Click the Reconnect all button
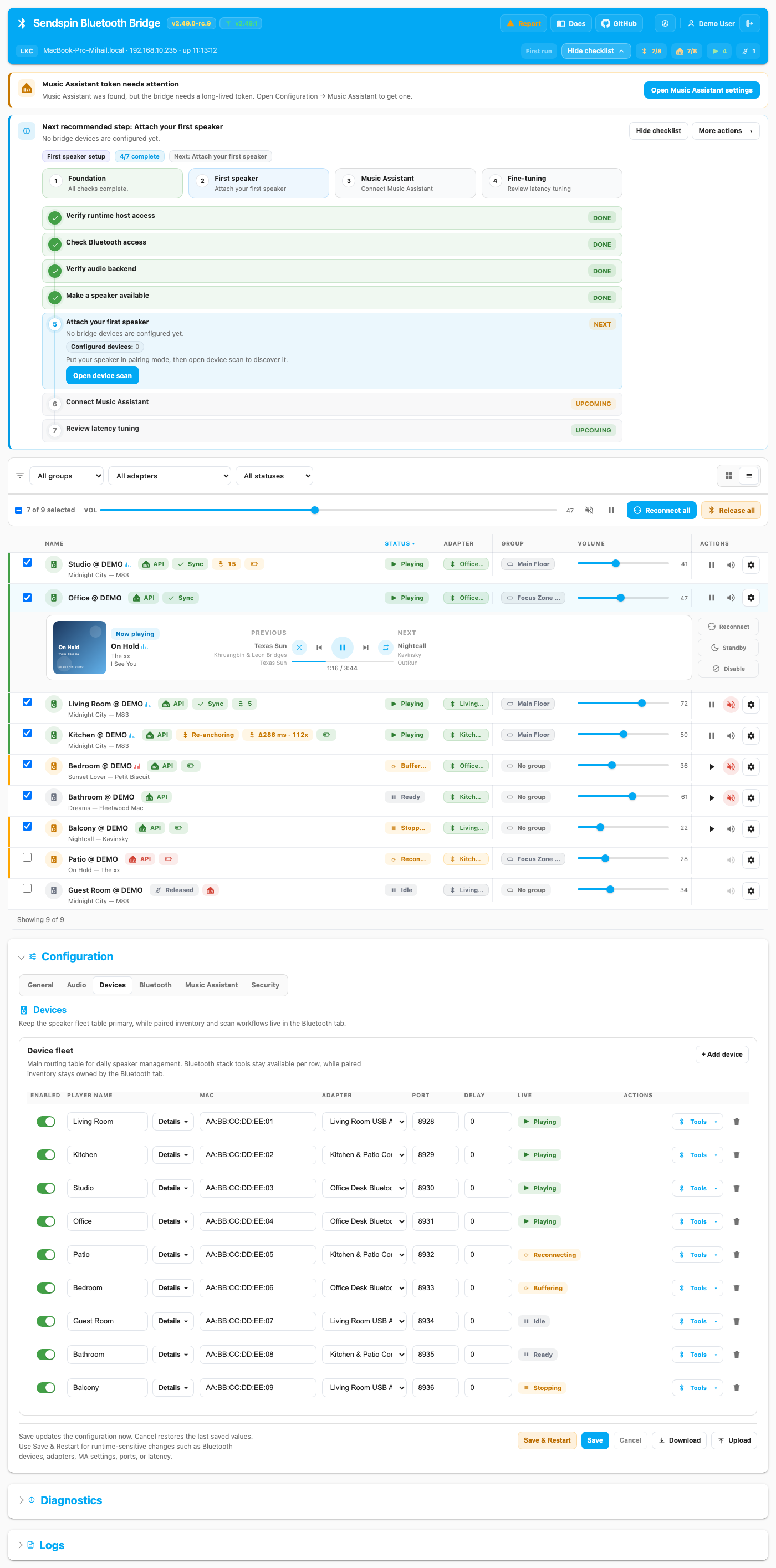The height and width of the screenshot is (1568, 776). (x=662, y=511)
